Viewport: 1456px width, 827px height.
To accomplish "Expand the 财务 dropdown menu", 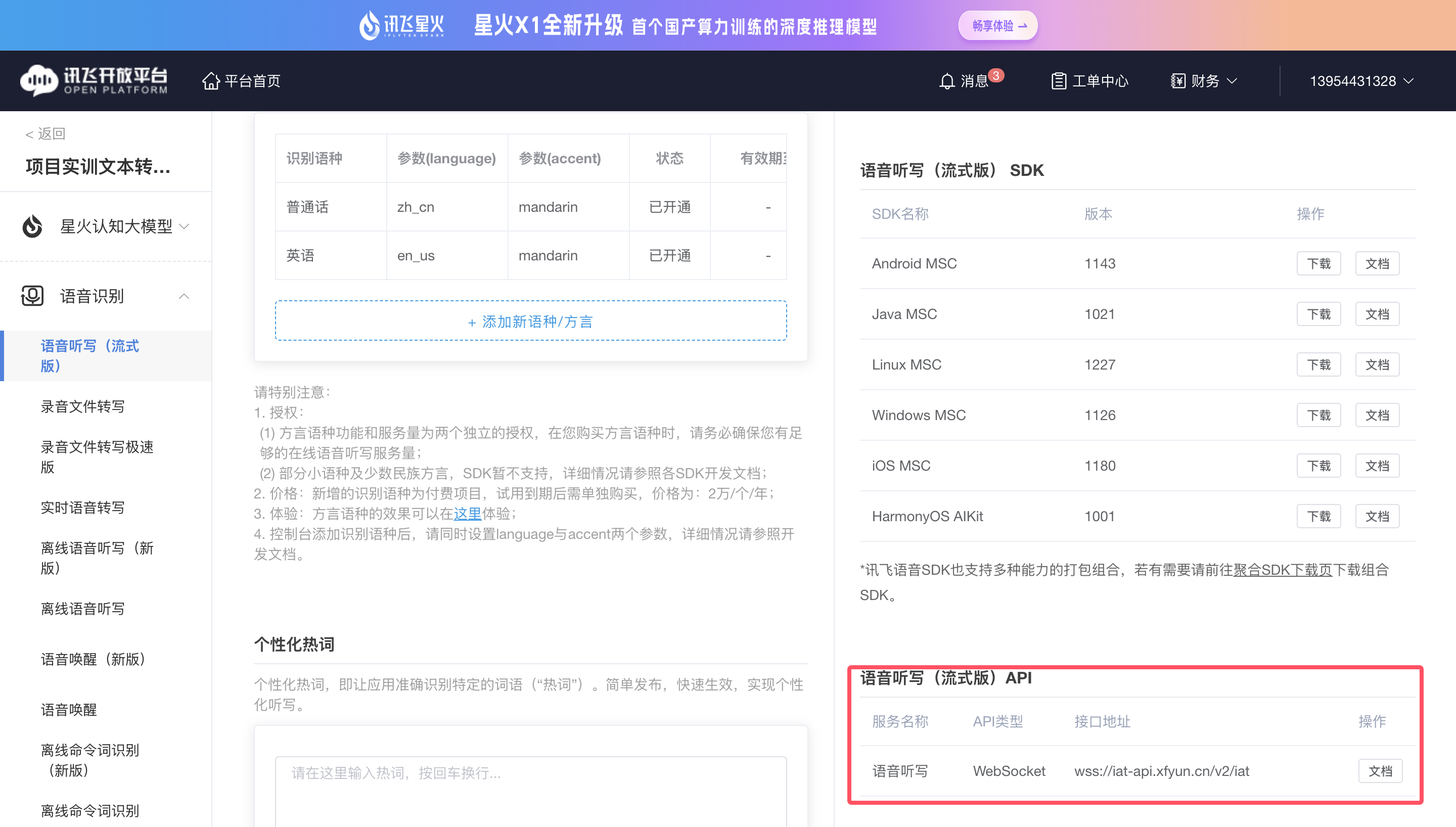I will [1232, 81].
